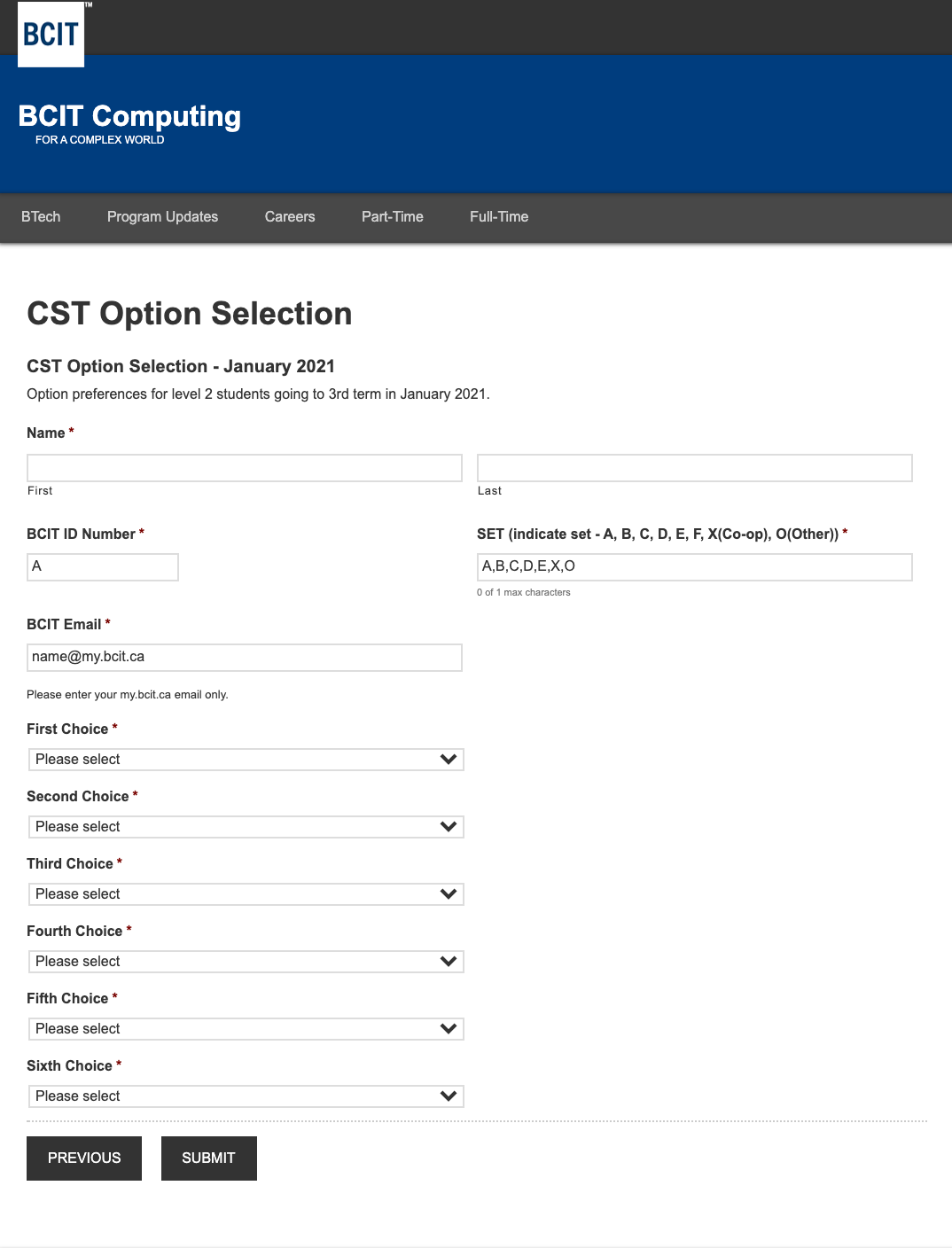Click the BCIT ID Number field

pos(103,567)
